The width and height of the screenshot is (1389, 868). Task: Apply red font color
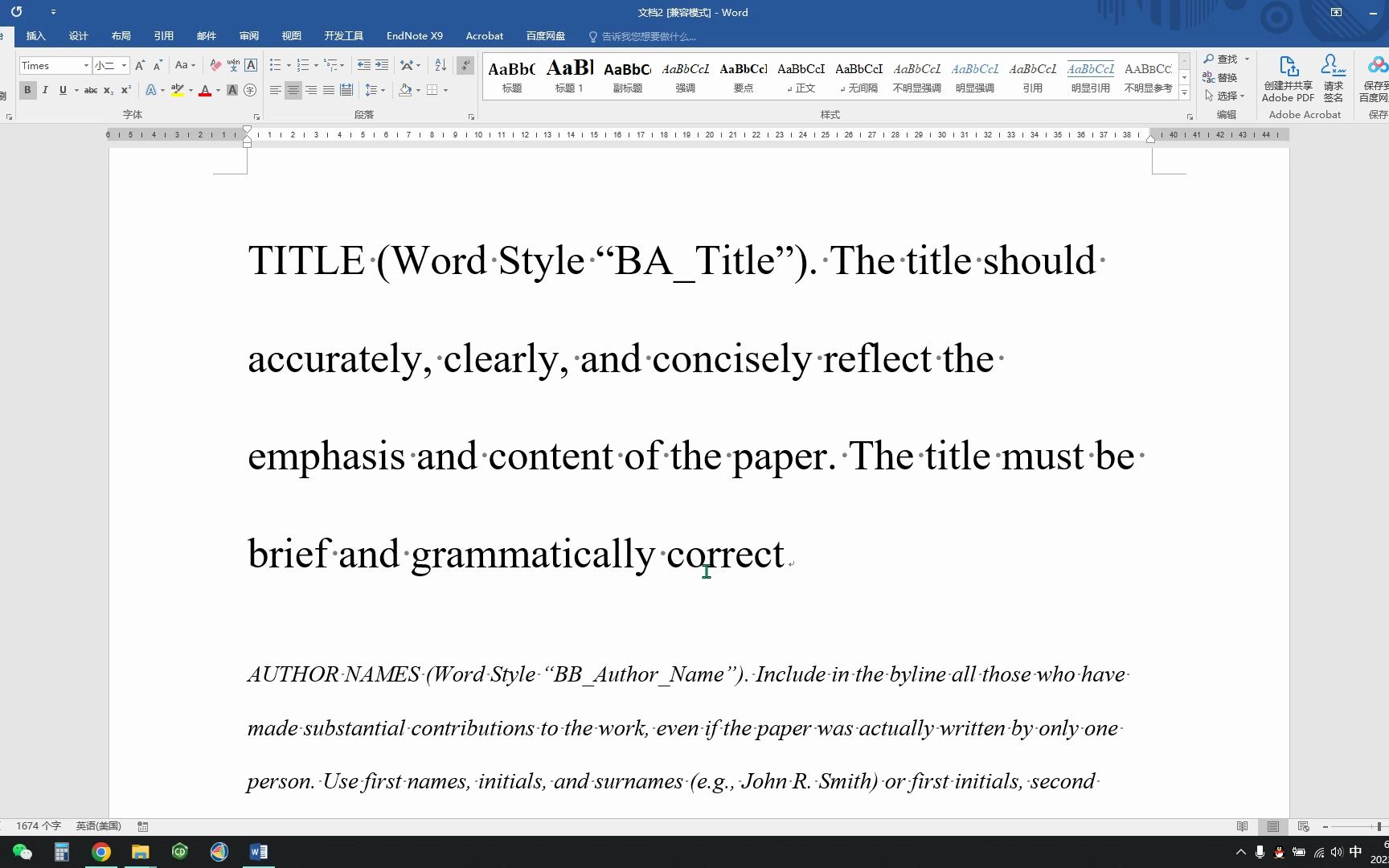(x=205, y=90)
